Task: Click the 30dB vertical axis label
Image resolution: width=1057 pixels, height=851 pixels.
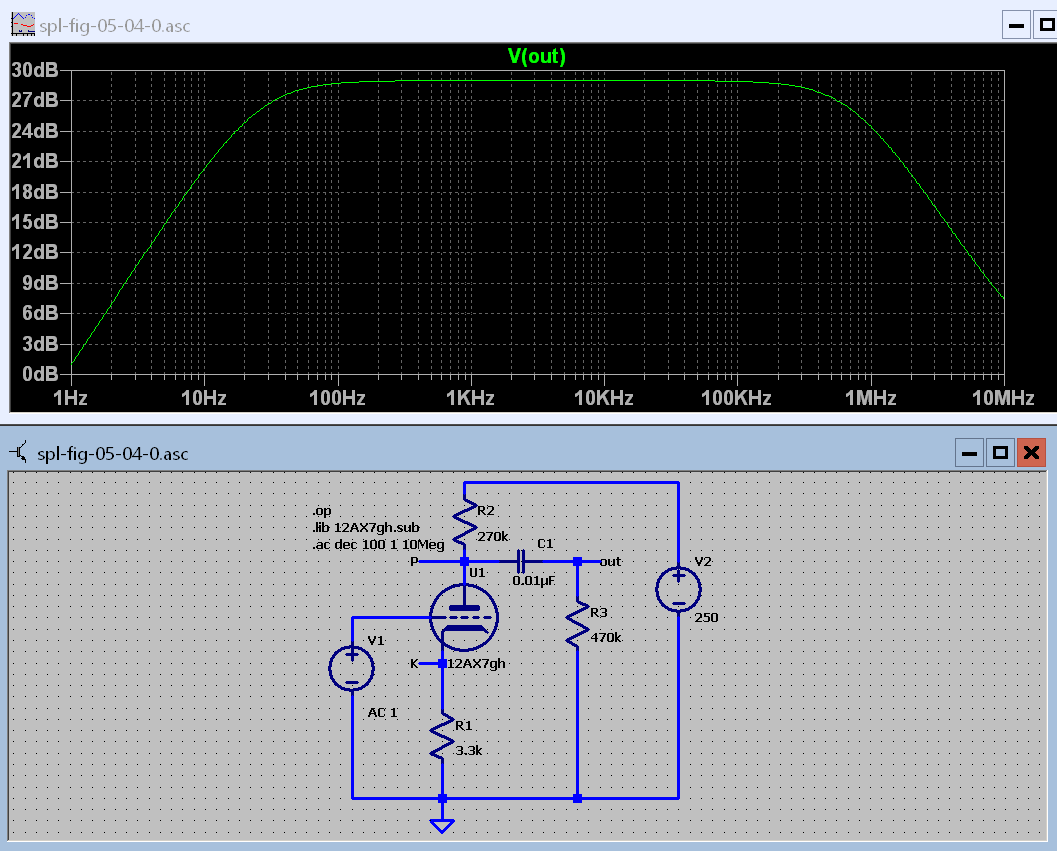Action: [x=34, y=70]
